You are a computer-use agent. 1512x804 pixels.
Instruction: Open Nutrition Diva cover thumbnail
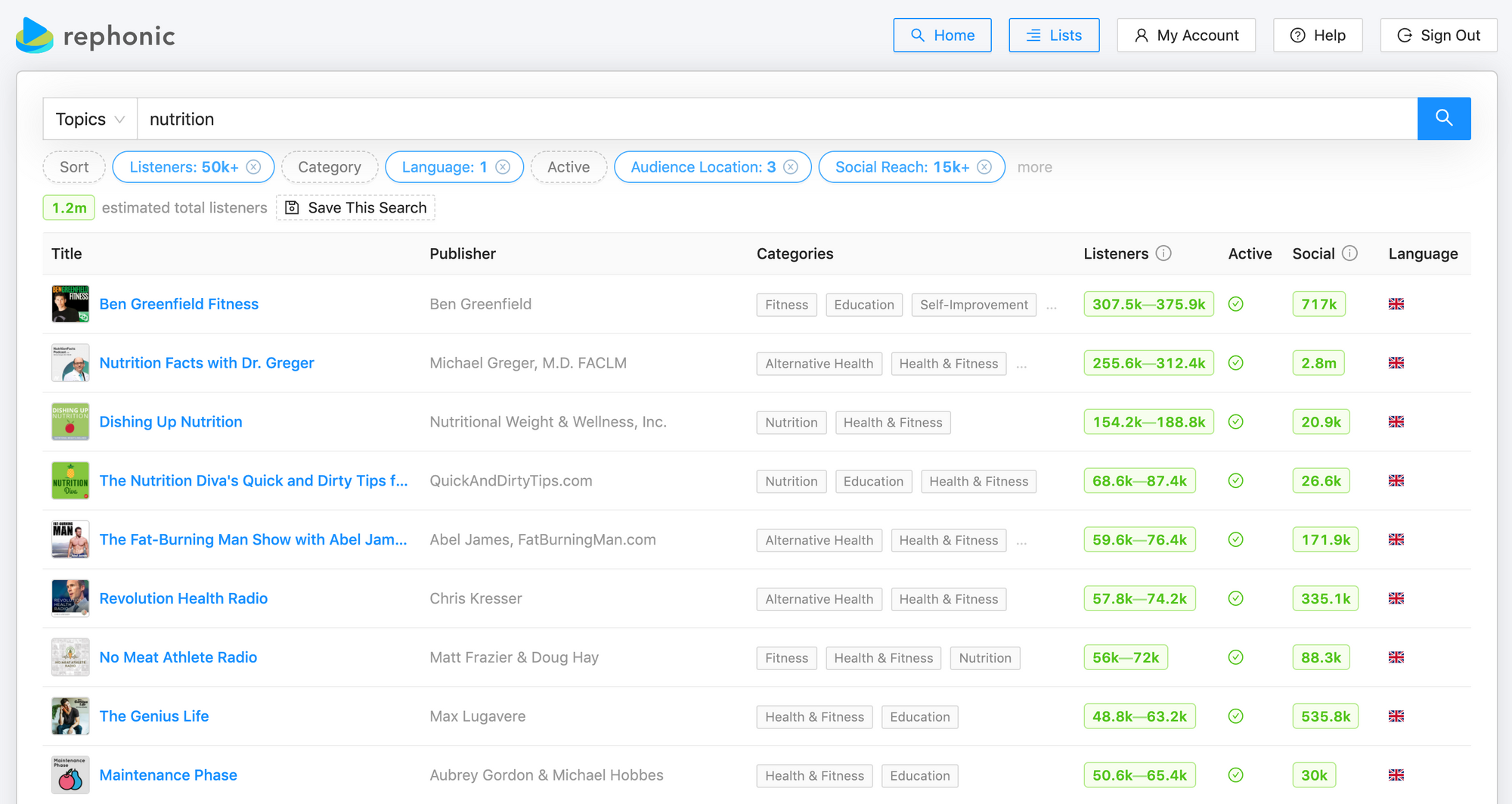pos(70,481)
